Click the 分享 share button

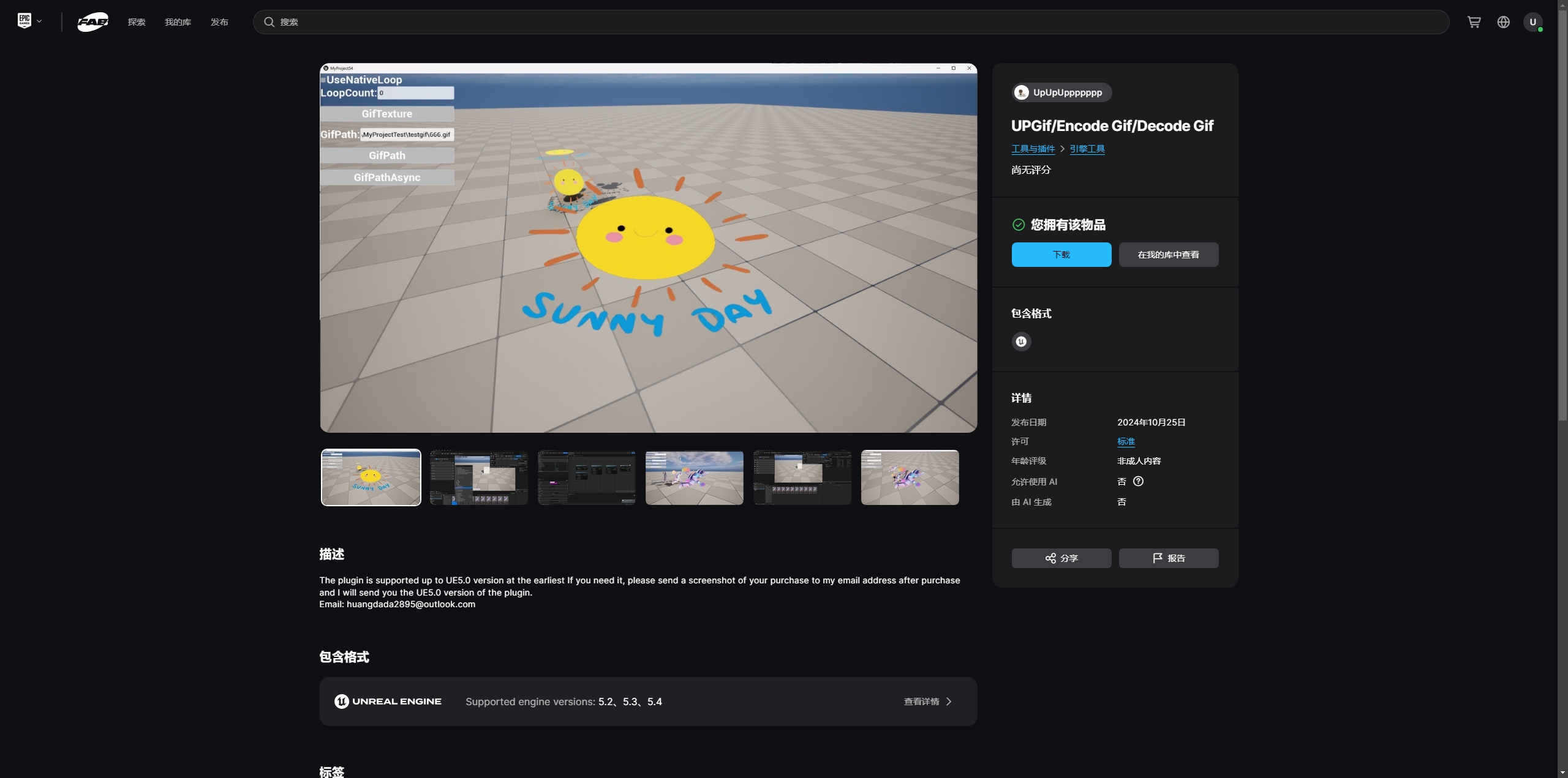(x=1061, y=558)
